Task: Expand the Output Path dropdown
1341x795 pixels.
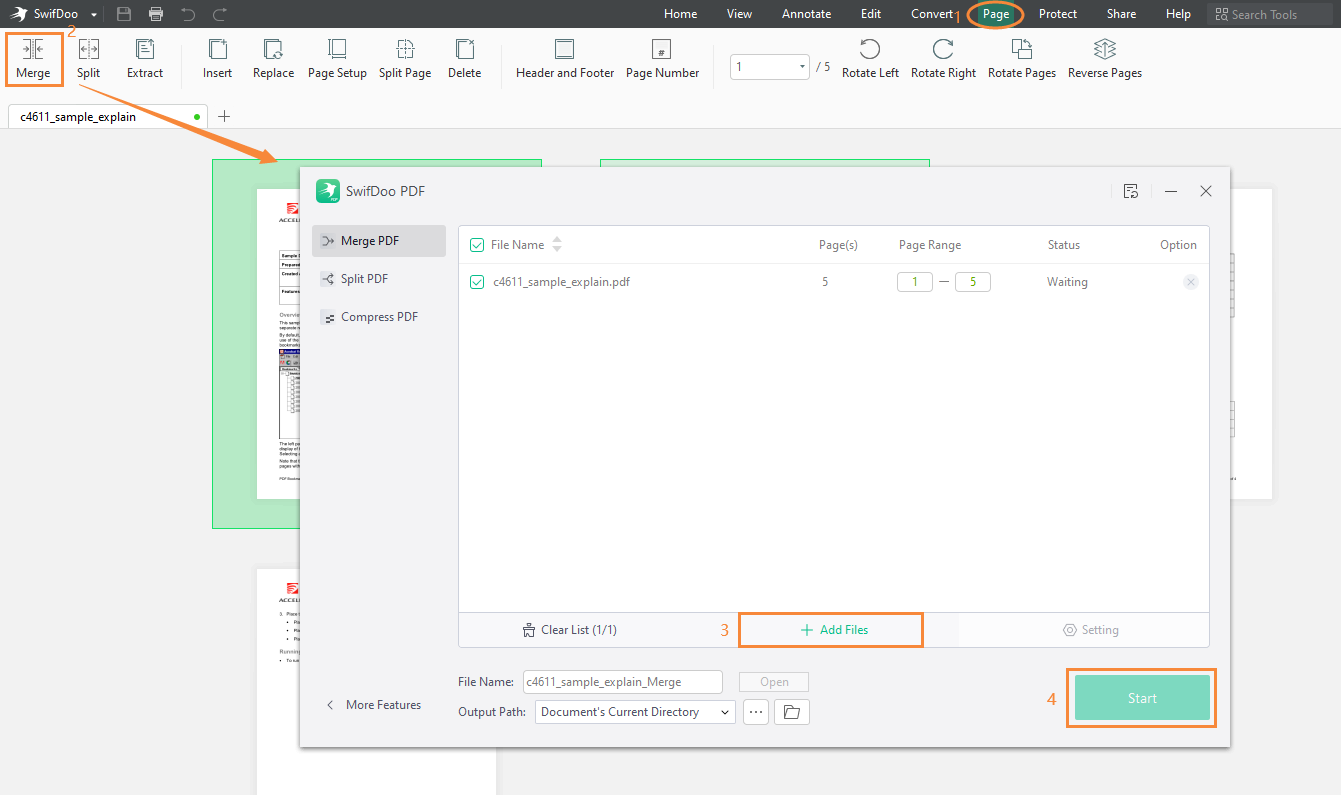Action: click(724, 712)
